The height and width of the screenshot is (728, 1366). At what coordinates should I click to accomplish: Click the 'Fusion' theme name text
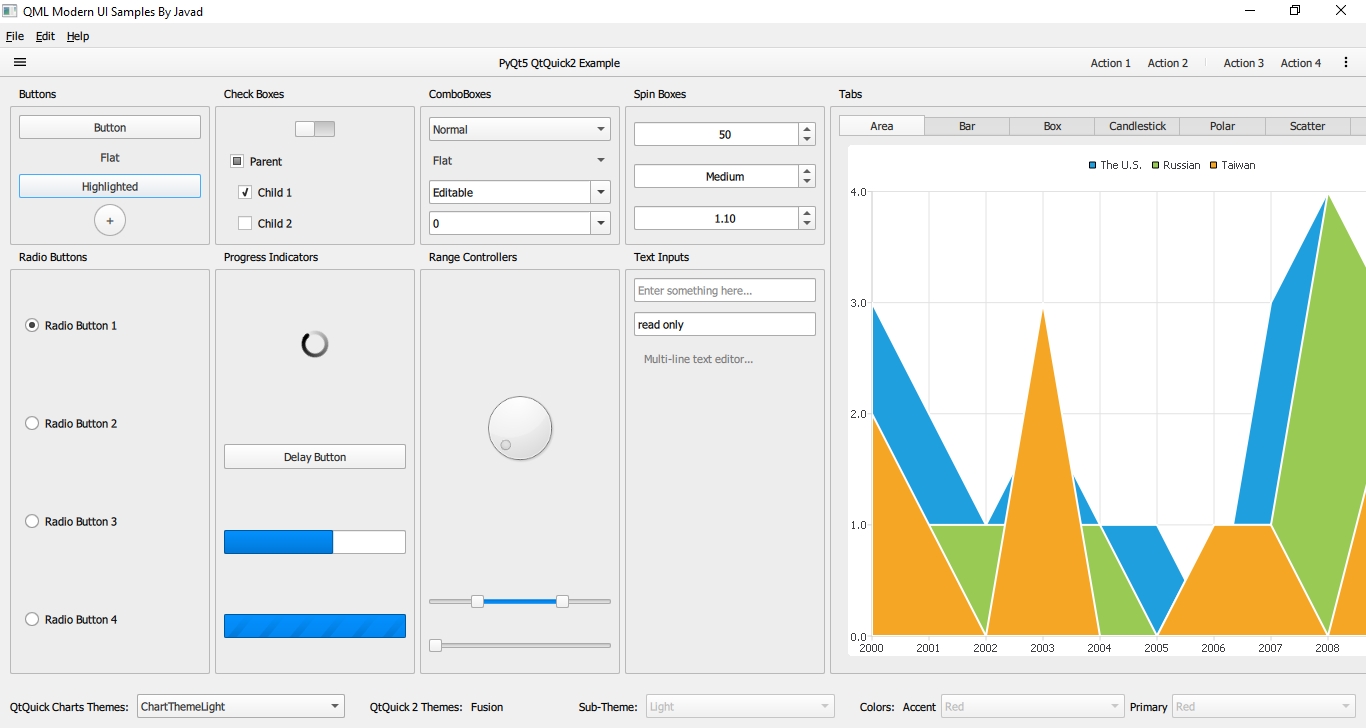click(487, 707)
